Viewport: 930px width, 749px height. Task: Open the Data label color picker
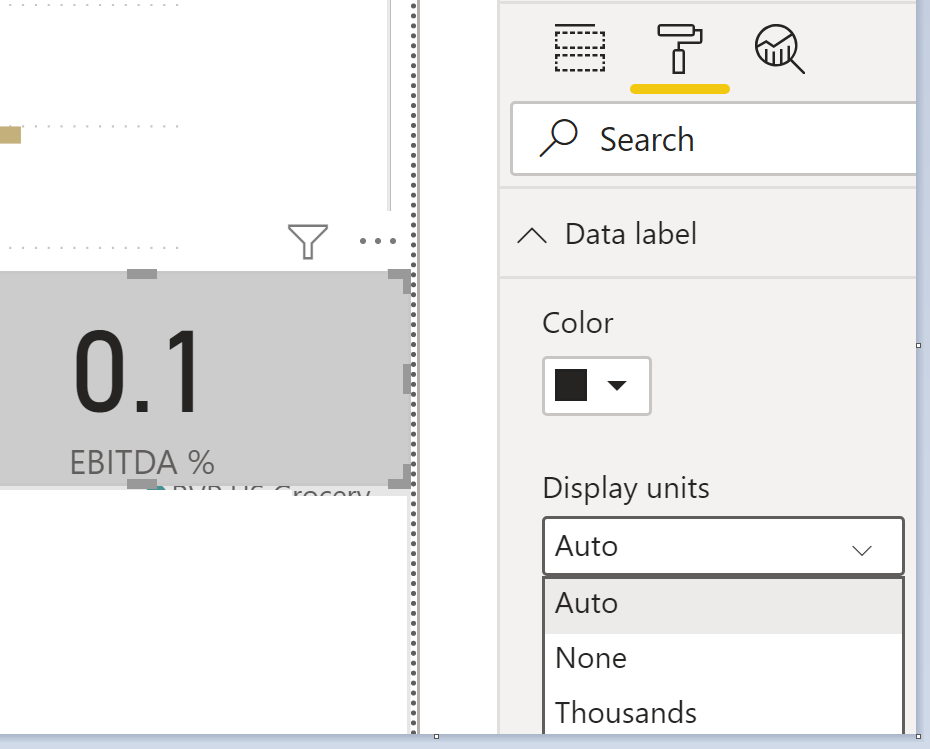[597, 386]
